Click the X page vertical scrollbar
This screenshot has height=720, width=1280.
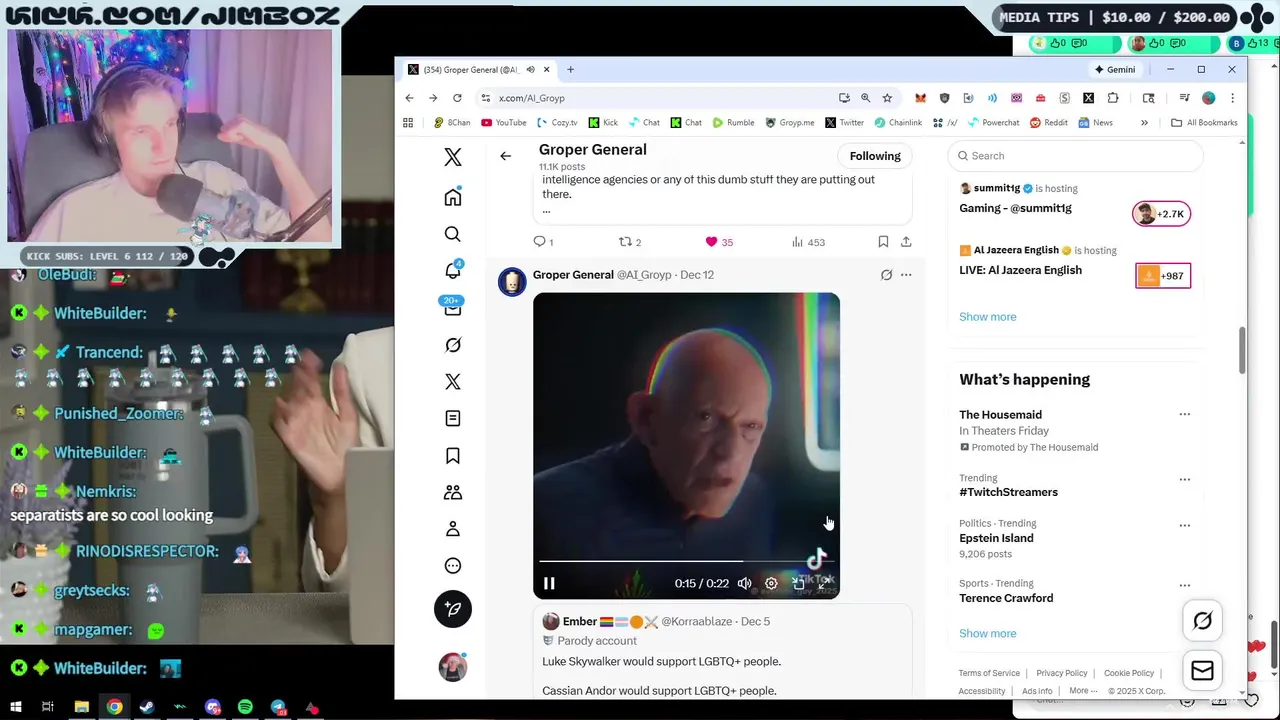pyautogui.click(x=1243, y=349)
